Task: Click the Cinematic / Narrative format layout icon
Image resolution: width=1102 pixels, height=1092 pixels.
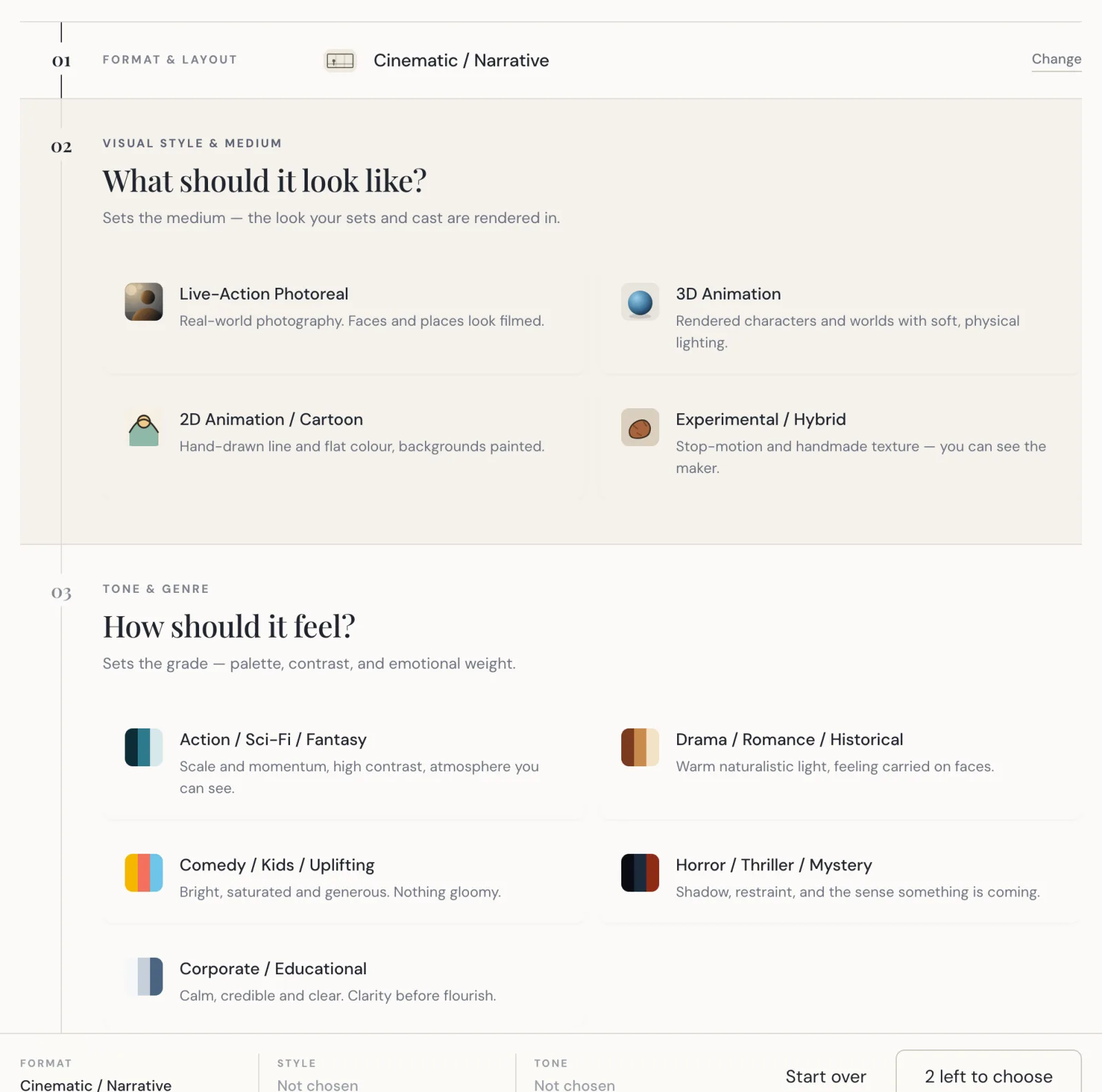Action: click(340, 61)
